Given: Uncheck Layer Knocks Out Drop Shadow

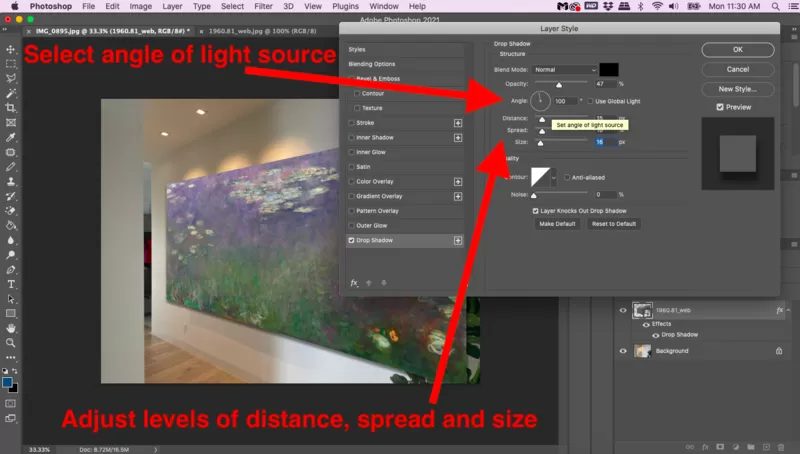Looking at the screenshot, I should click(x=536, y=211).
